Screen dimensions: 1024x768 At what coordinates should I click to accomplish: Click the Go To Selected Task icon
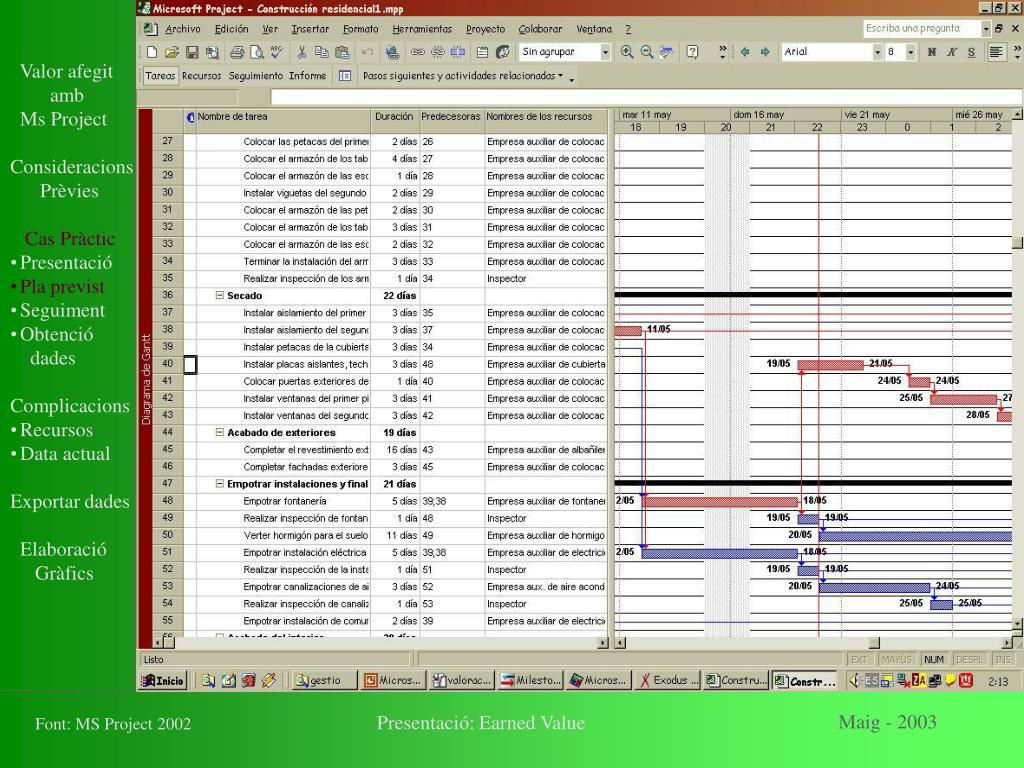click(667, 52)
